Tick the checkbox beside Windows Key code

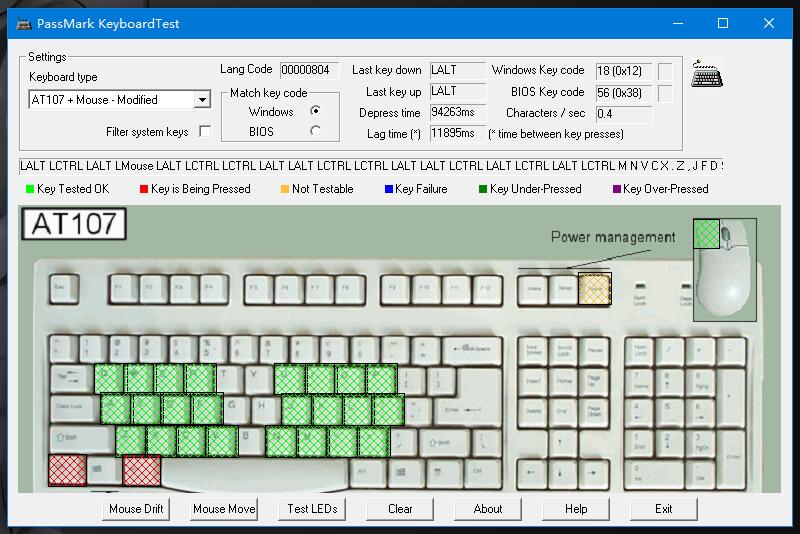(x=665, y=71)
